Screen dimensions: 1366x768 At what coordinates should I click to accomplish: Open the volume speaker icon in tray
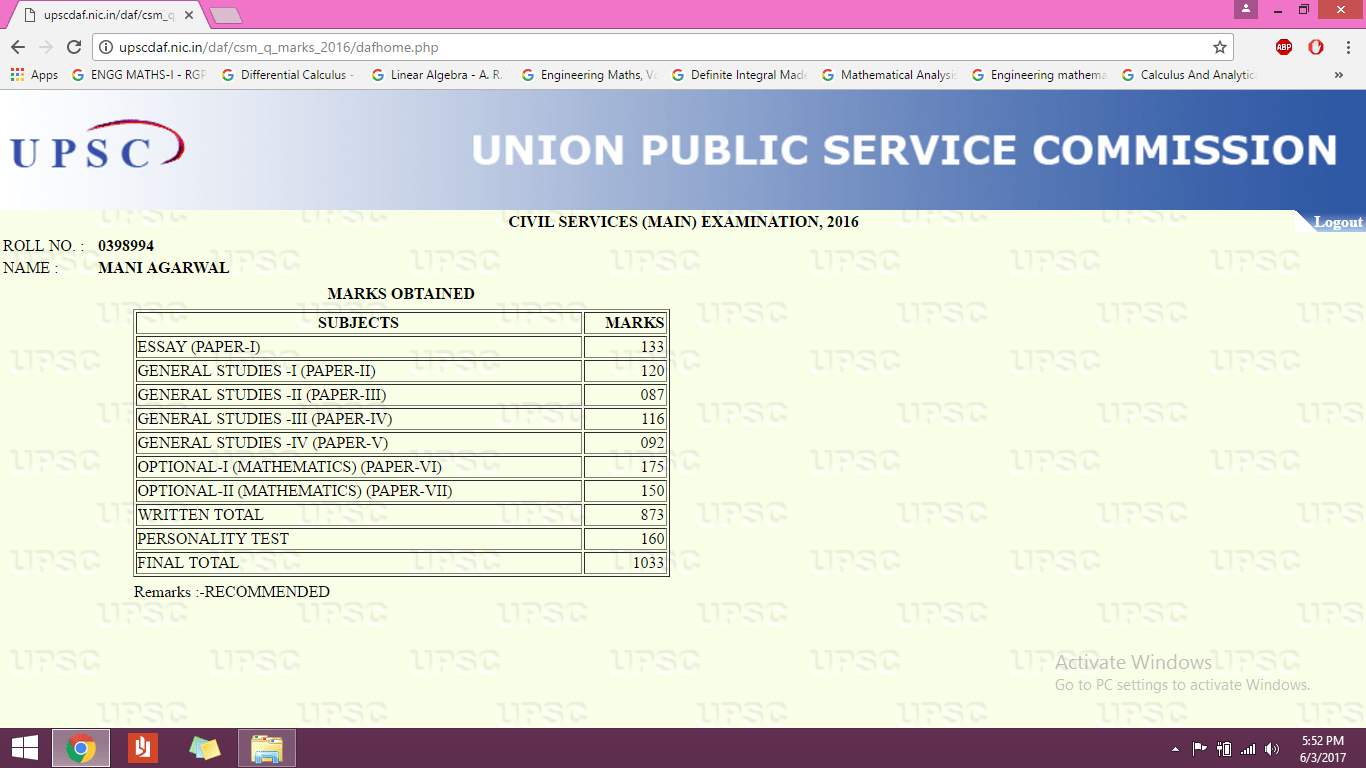[1272, 749]
